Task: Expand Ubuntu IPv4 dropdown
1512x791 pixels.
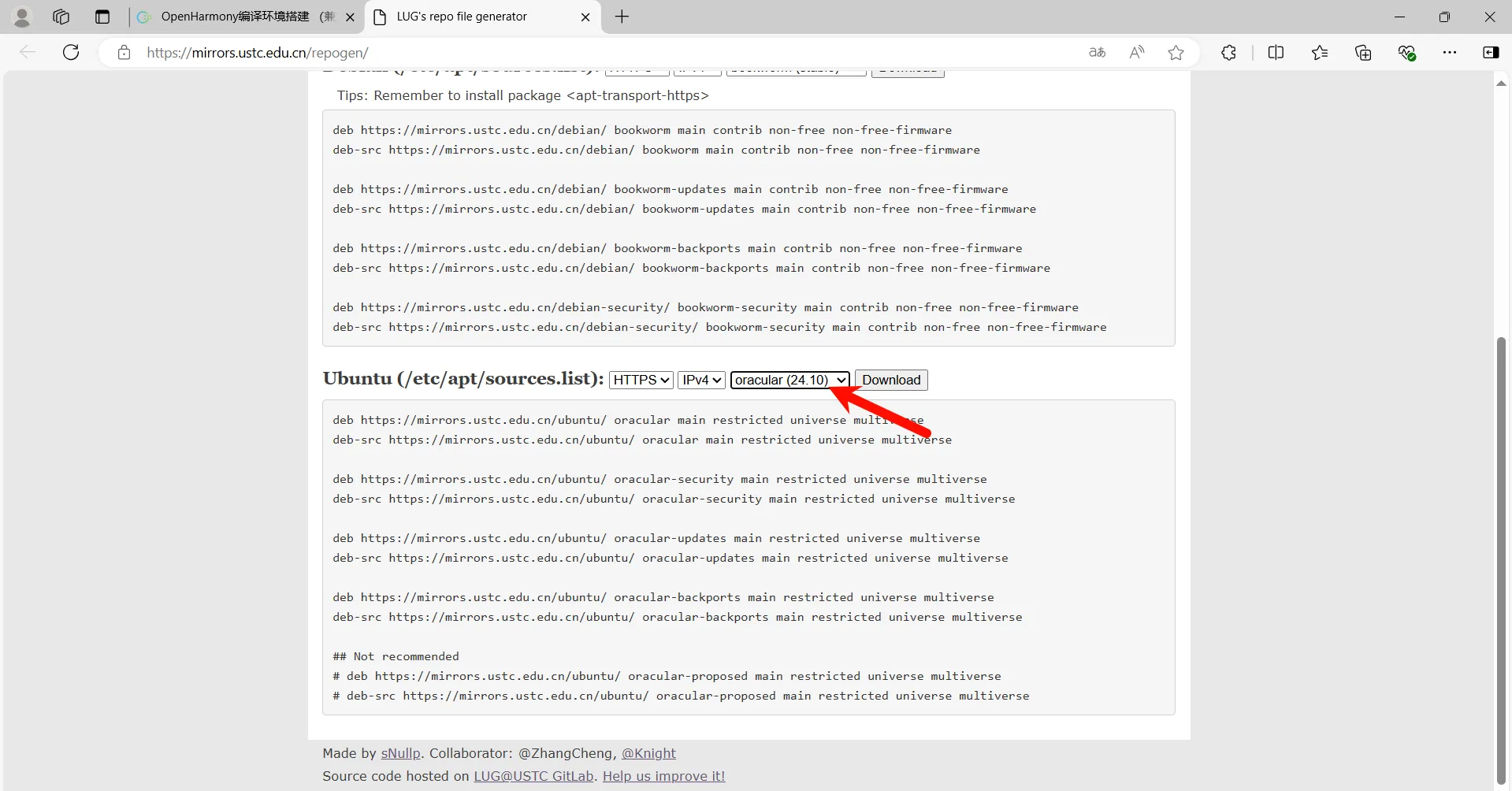Action: click(x=702, y=380)
